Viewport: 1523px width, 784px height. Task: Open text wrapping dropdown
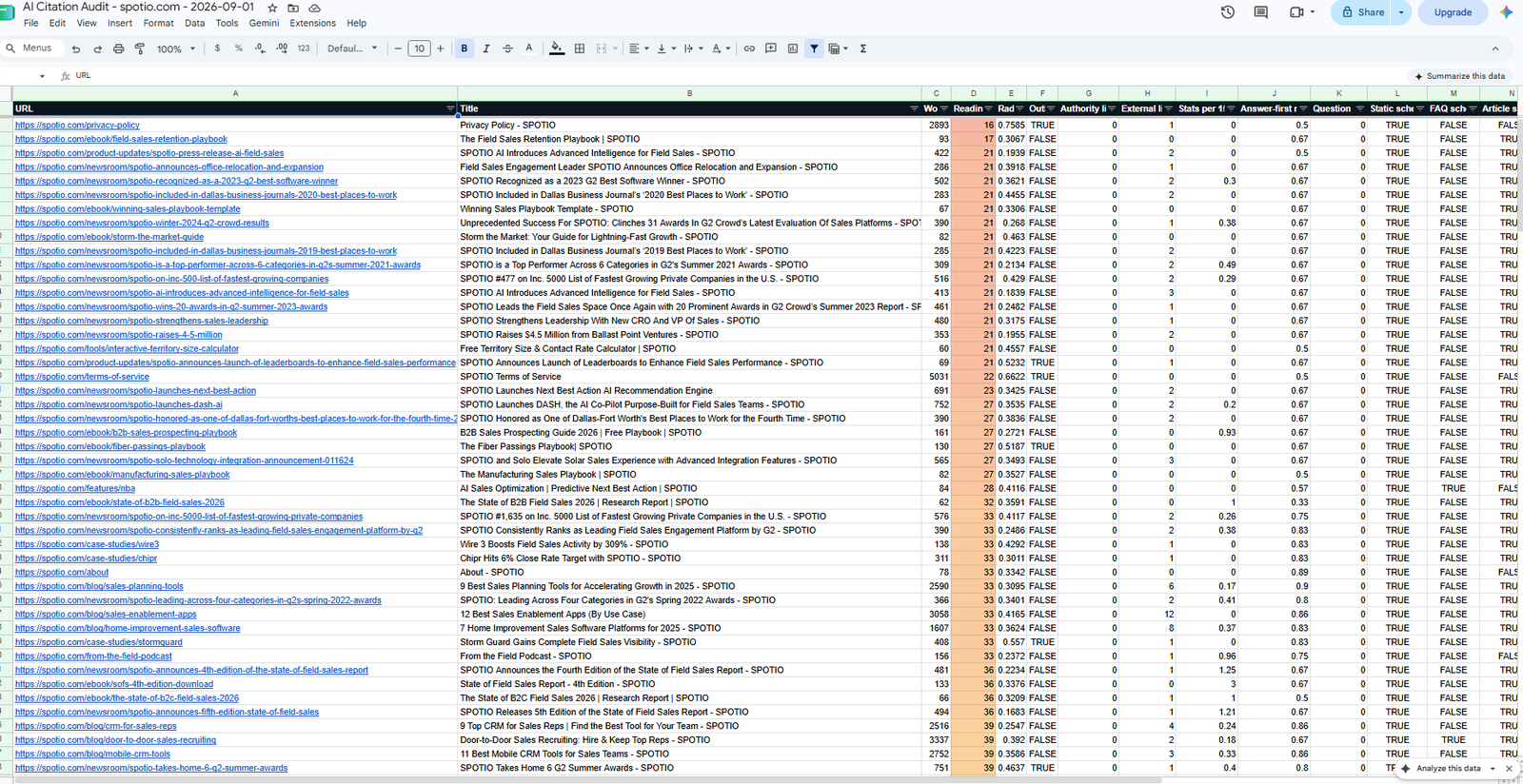click(693, 49)
